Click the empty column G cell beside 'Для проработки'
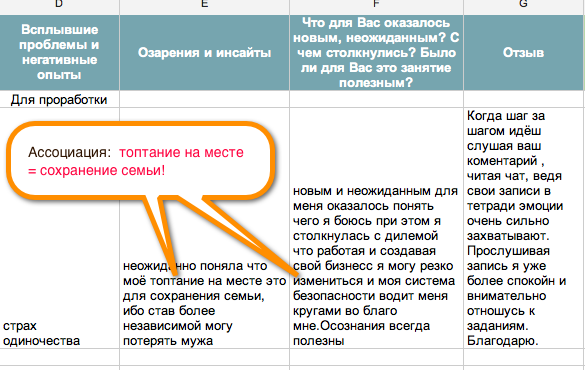 point(523,99)
